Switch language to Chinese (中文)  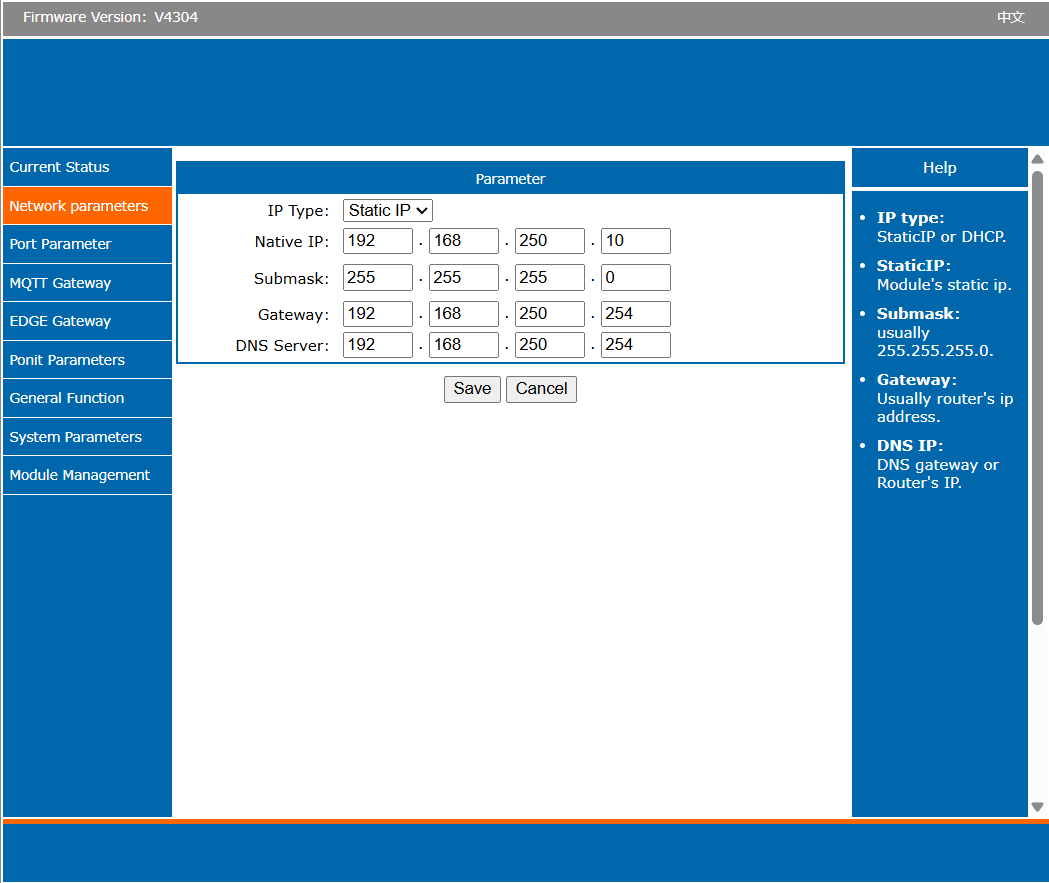pos(1010,17)
